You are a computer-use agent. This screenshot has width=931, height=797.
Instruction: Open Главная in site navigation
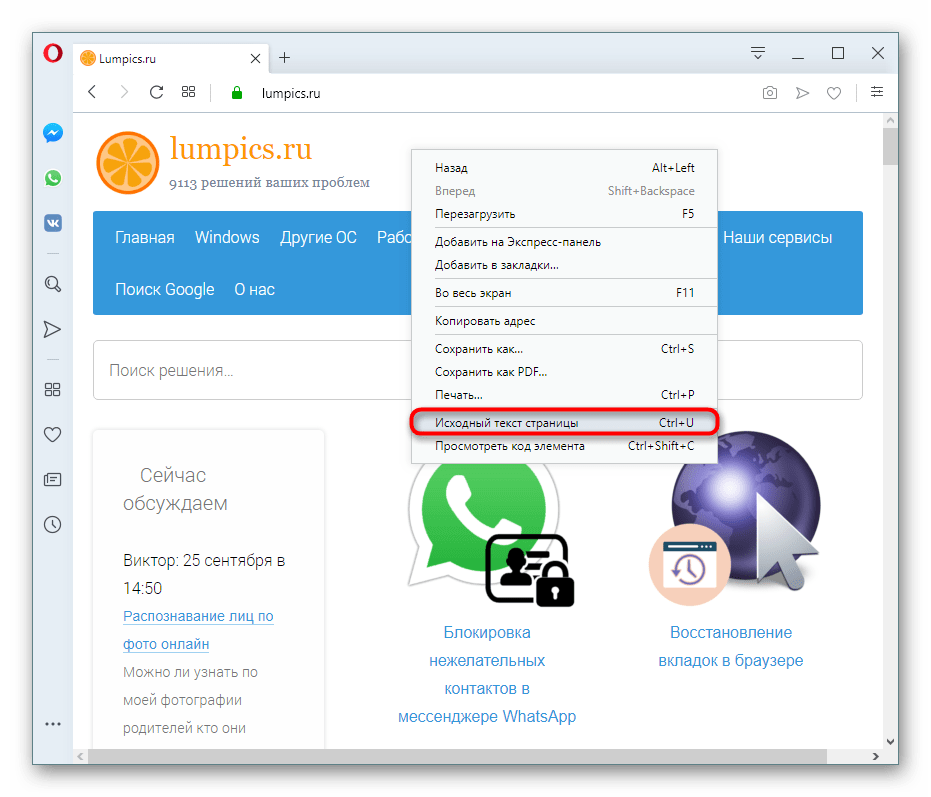click(x=145, y=238)
